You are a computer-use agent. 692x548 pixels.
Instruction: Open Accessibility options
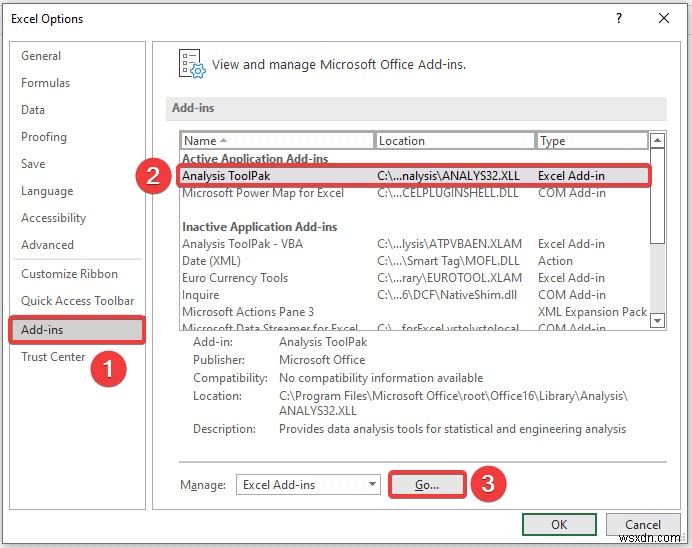[53, 218]
